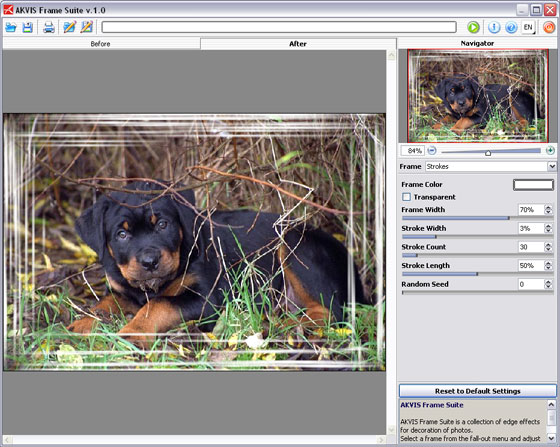Click the Reset to Default Settings button
560x447 pixels.
(x=478, y=391)
